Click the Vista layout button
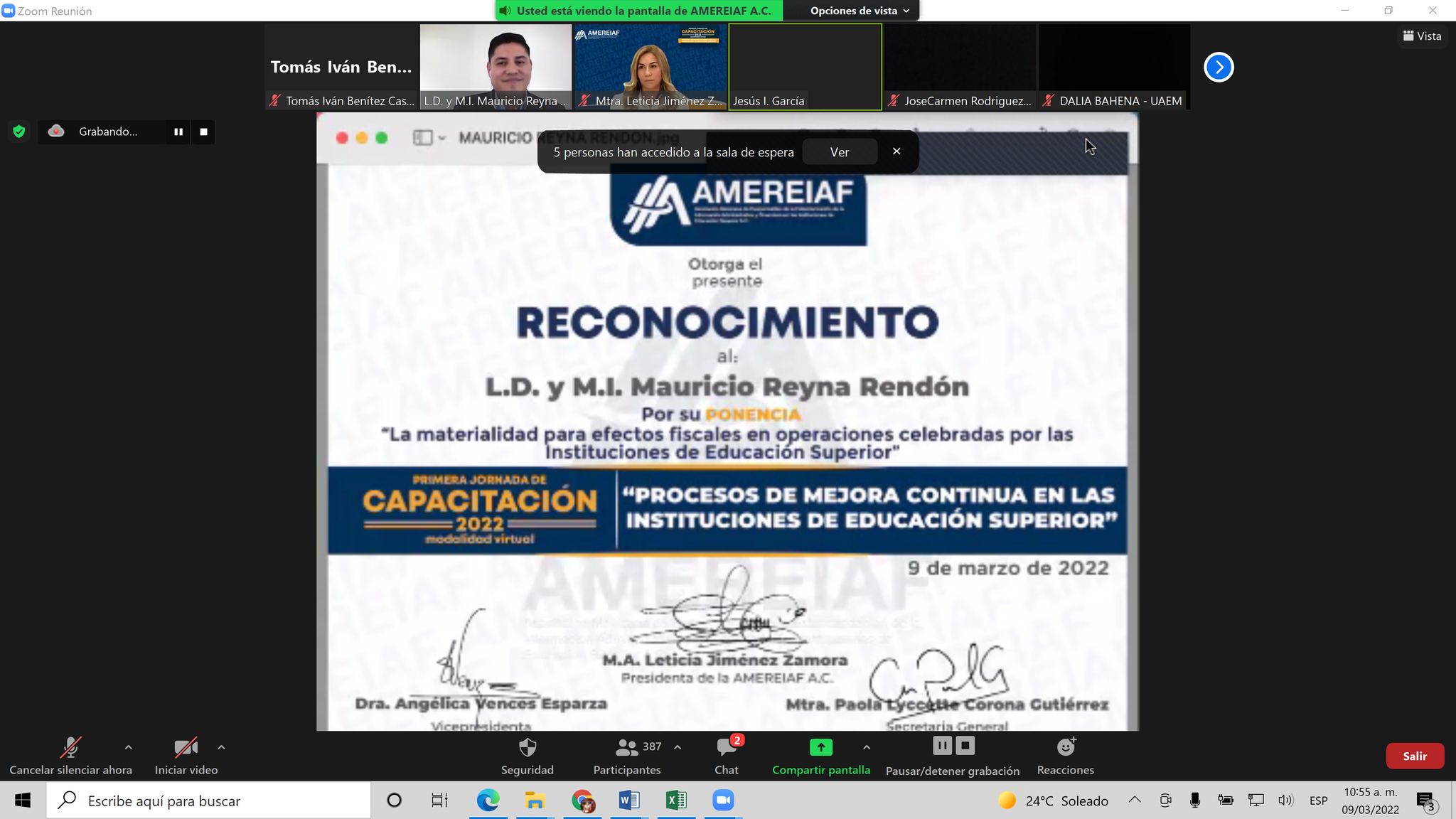1456x819 pixels. point(1422,36)
